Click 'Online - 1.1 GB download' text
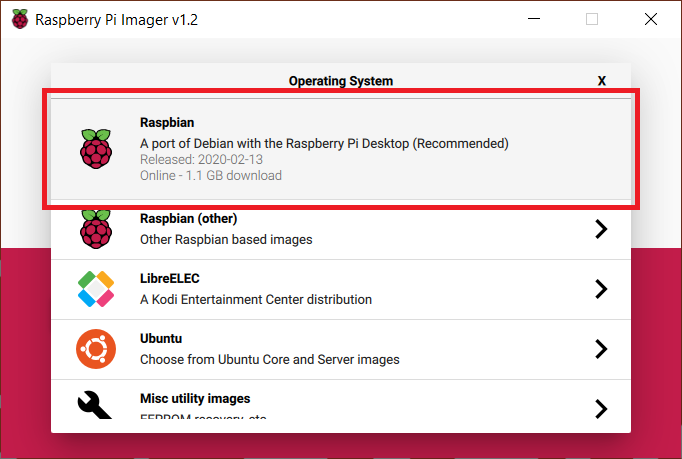682x459 pixels. pyautogui.click(x=211, y=176)
